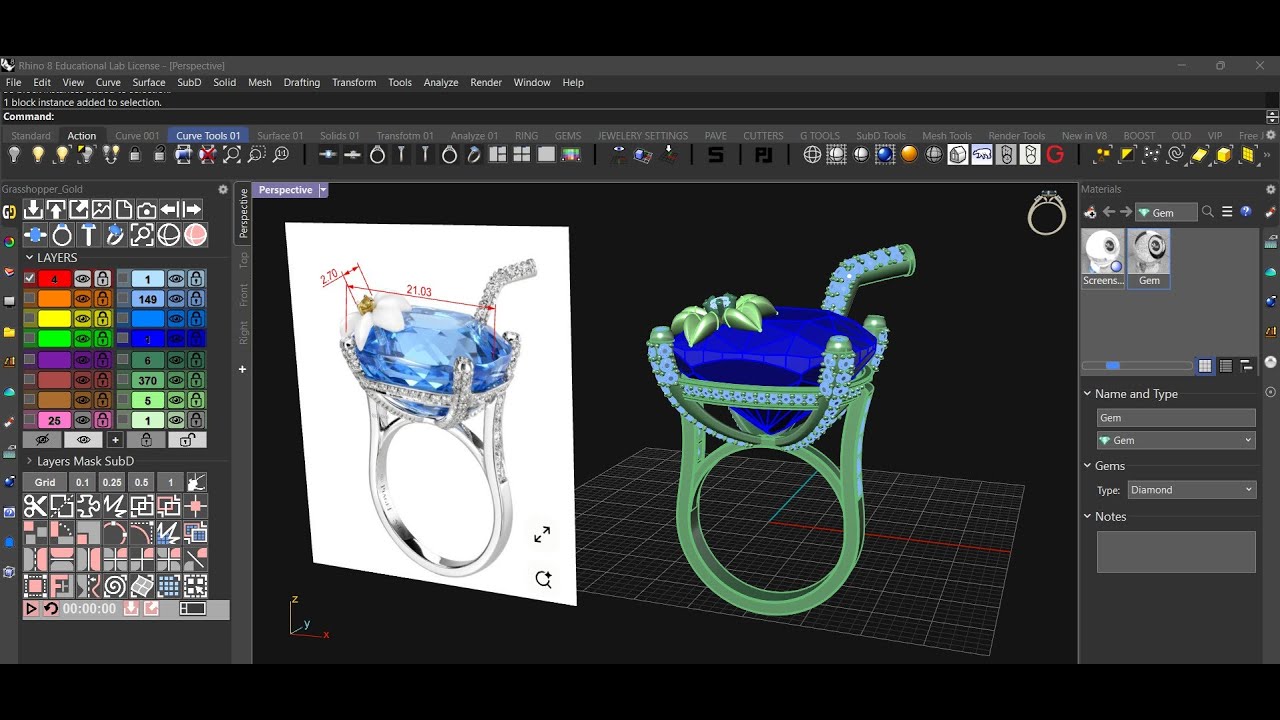
Task: Click the Grasshopper_Gold panel gear icon
Action: tap(223, 189)
